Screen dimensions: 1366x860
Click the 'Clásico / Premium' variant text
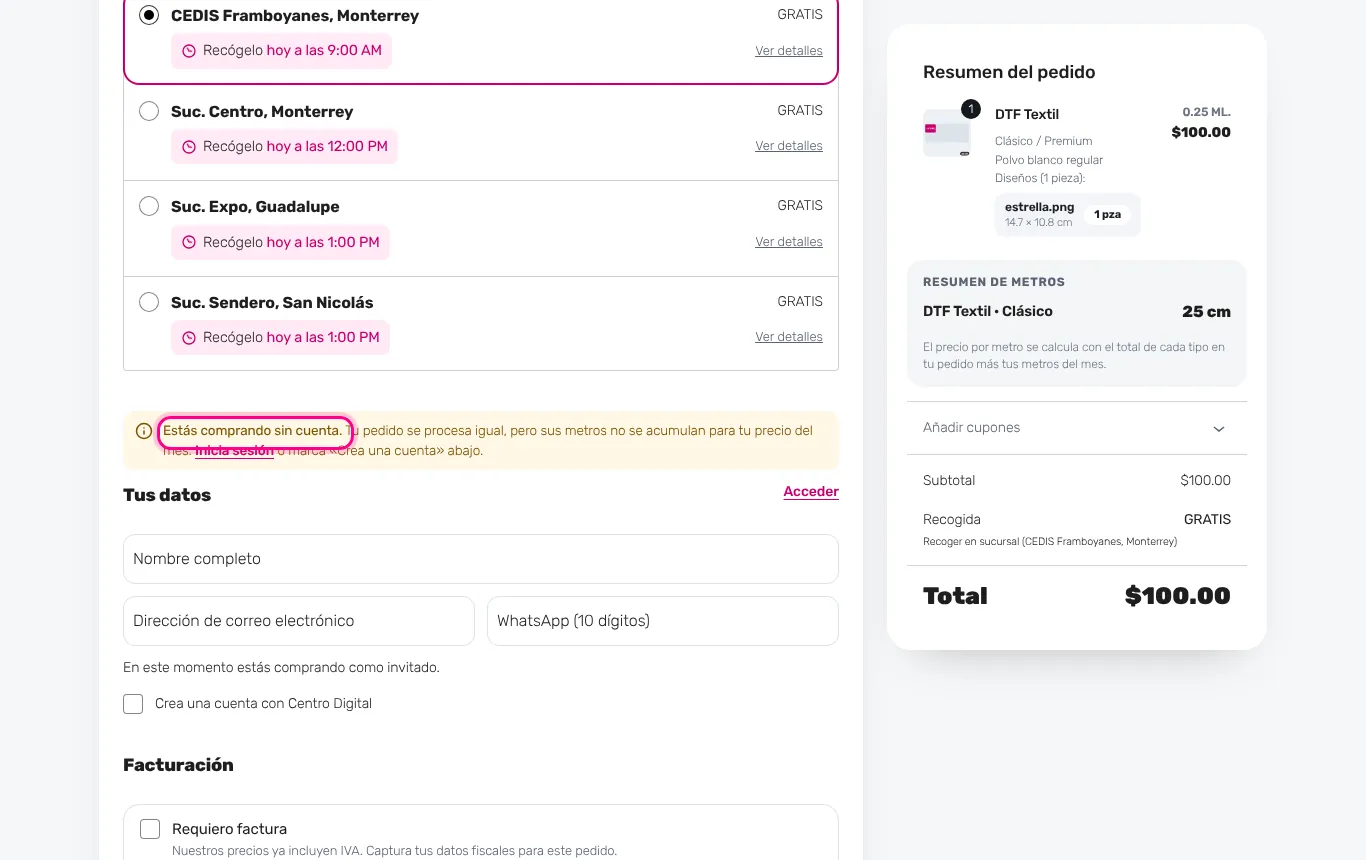(1044, 141)
